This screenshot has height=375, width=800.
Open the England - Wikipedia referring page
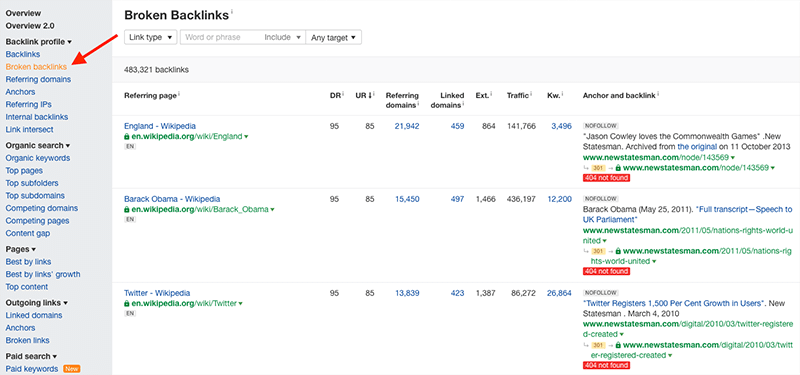160,126
